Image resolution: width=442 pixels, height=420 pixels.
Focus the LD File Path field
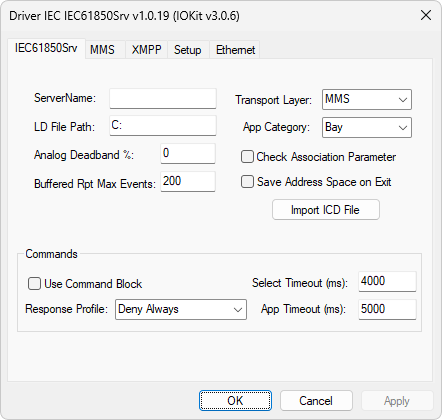[x=163, y=126]
